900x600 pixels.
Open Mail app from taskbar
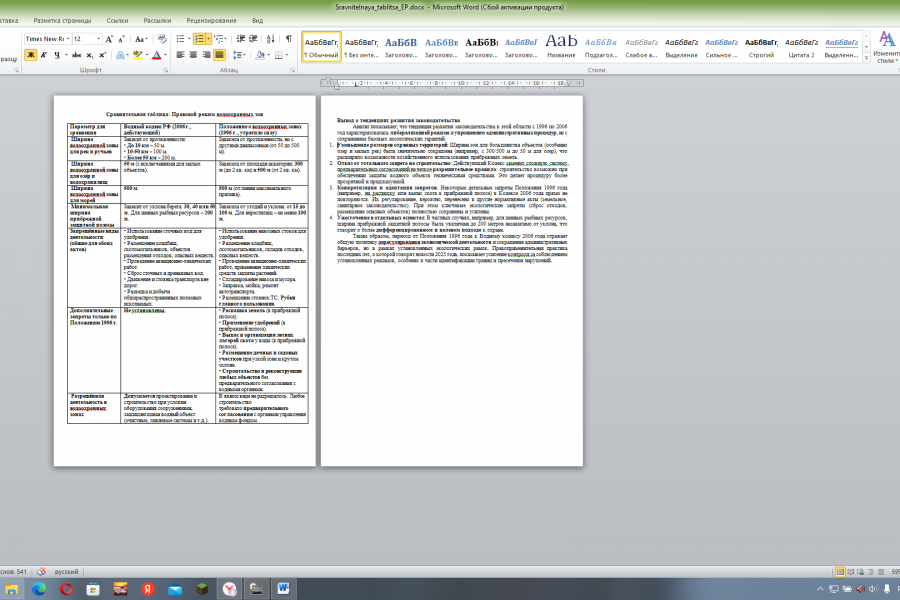[175, 589]
